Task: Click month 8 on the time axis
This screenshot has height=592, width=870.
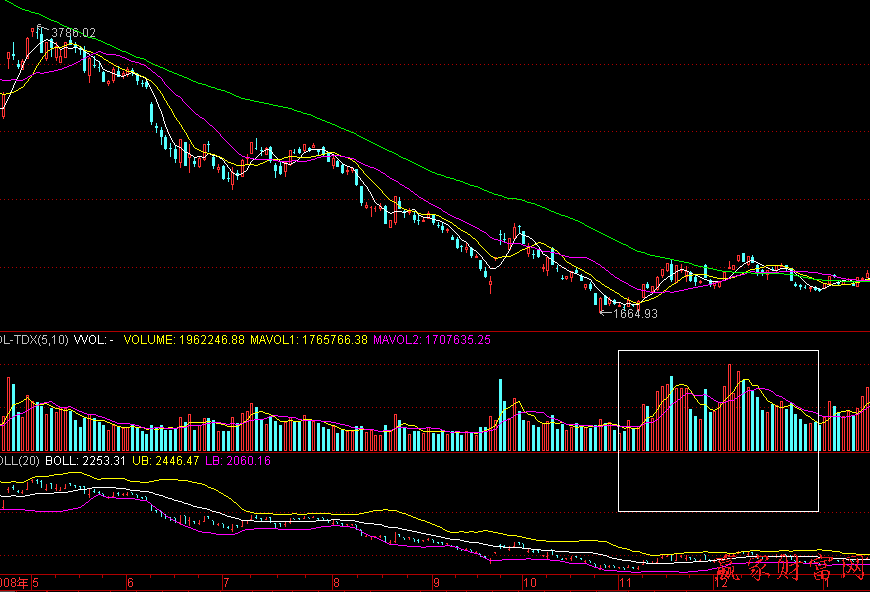Action: click(x=336, y=582)
